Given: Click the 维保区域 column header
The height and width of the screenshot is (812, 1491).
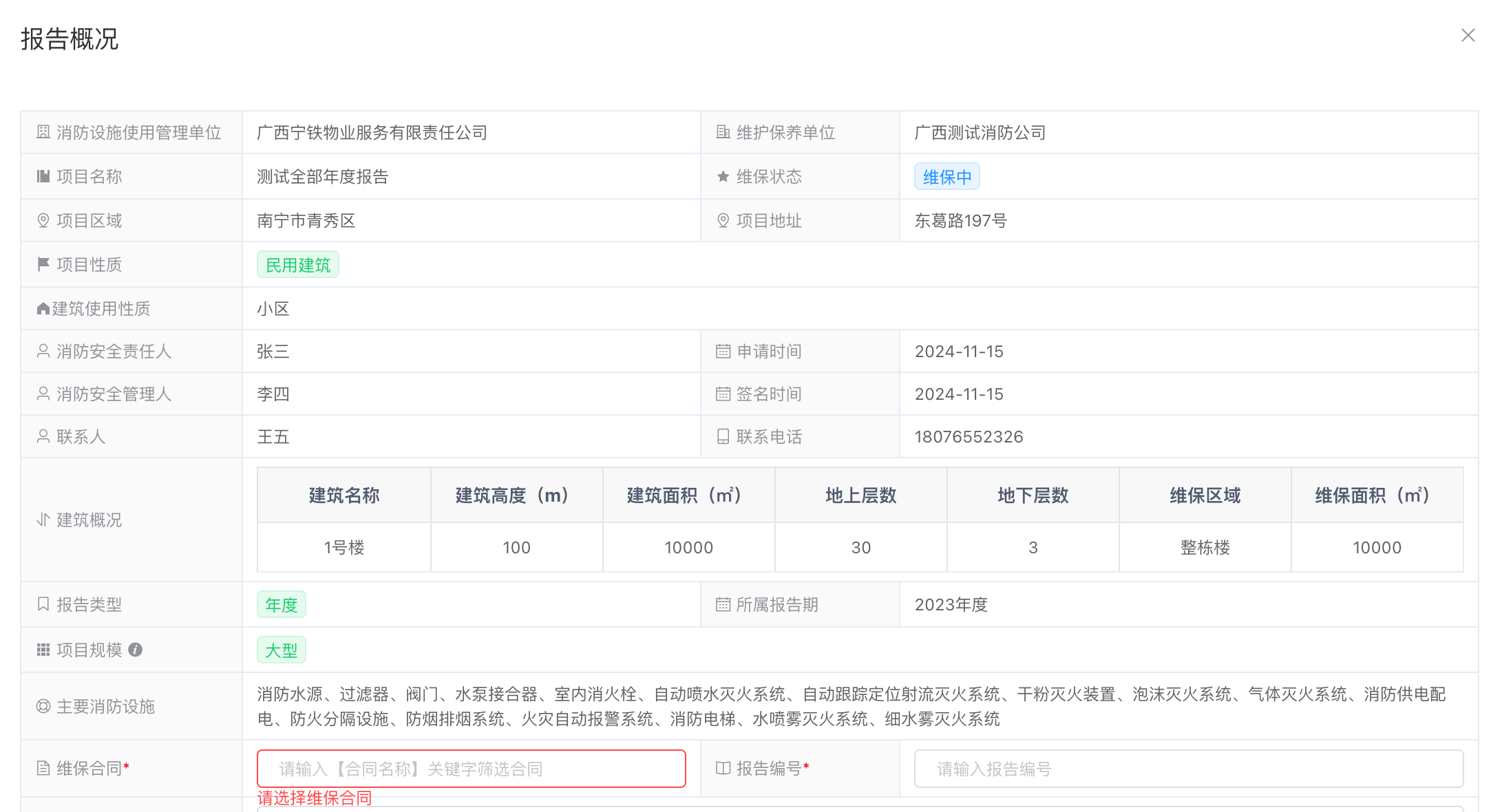Looking at the screenshot, I should tap(1205, 495).
